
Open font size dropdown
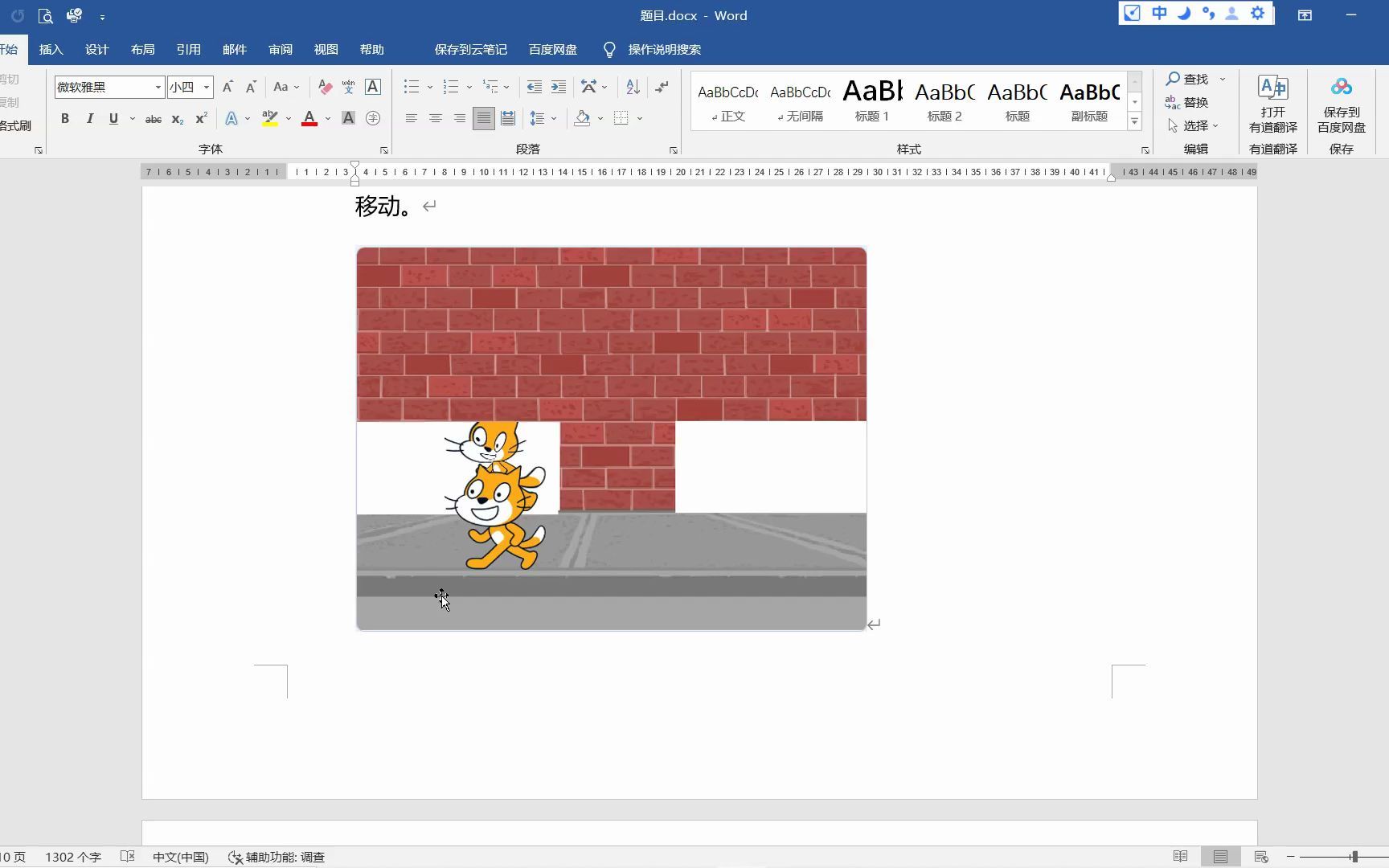click(207, 87)
